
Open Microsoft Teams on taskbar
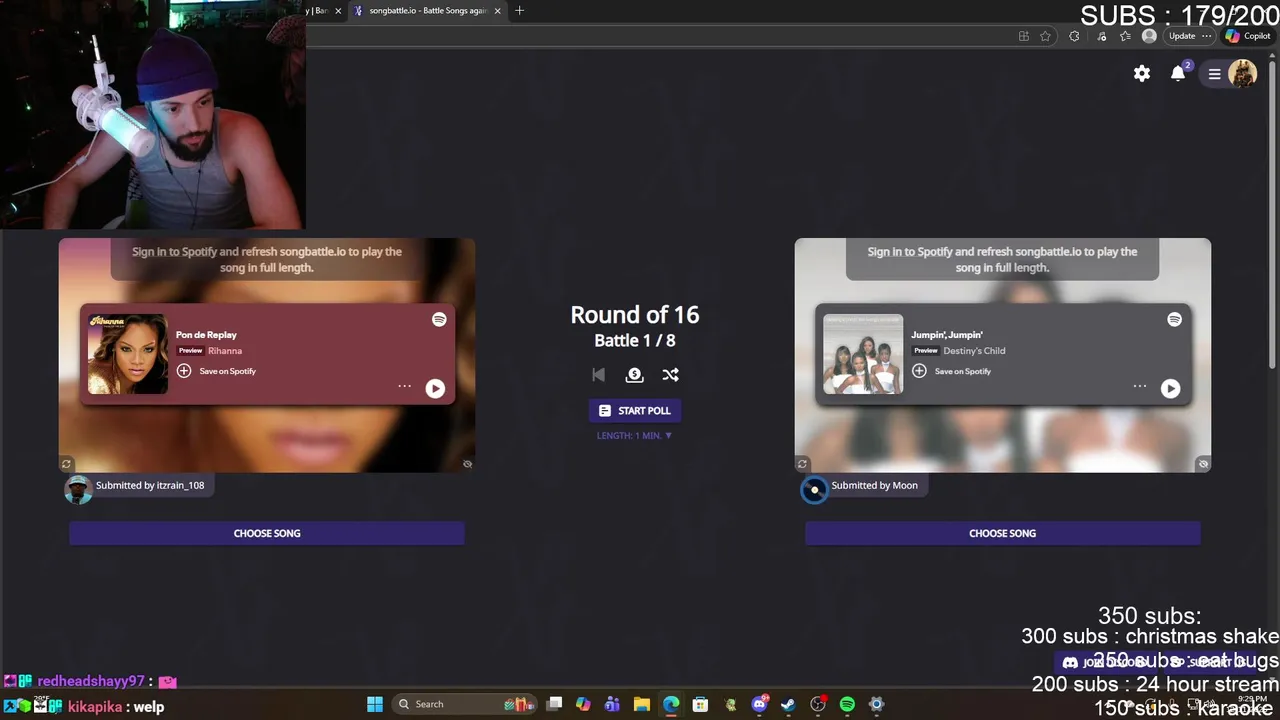(612, 704)
